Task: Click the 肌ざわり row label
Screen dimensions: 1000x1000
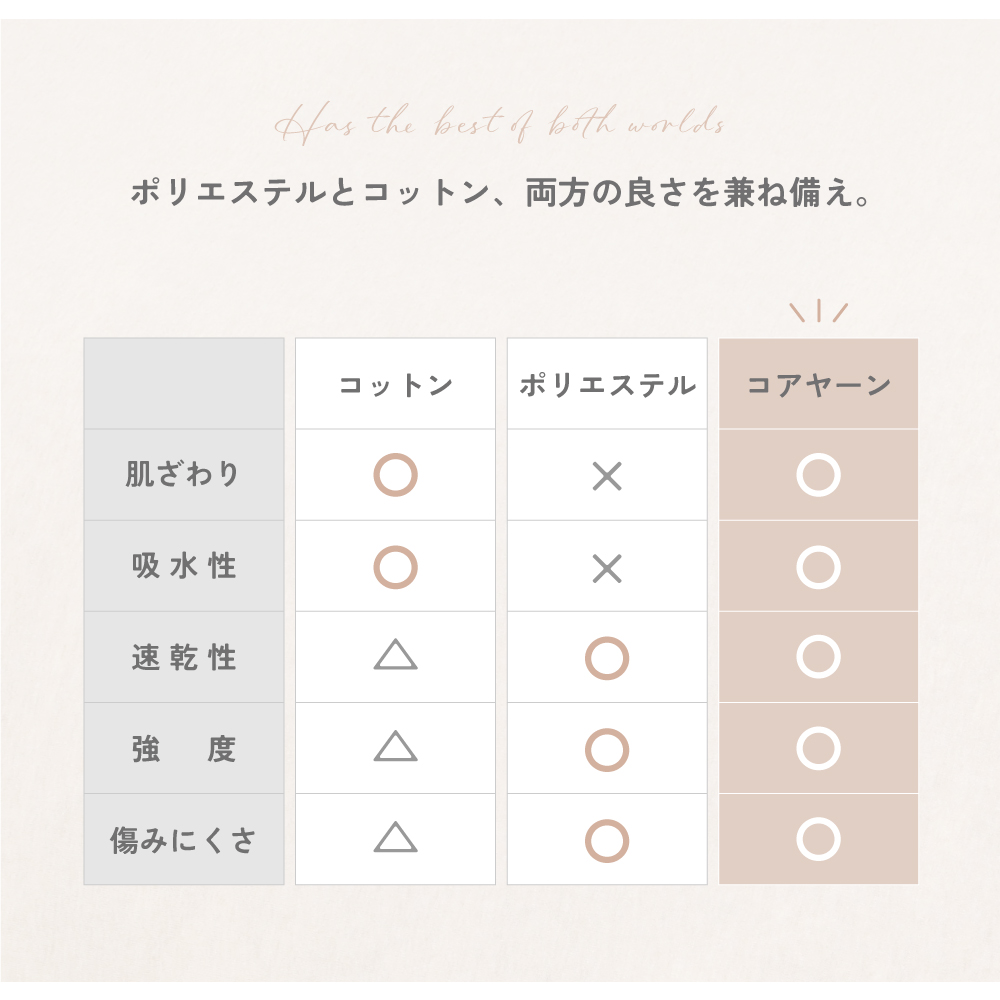Action: 184,474
